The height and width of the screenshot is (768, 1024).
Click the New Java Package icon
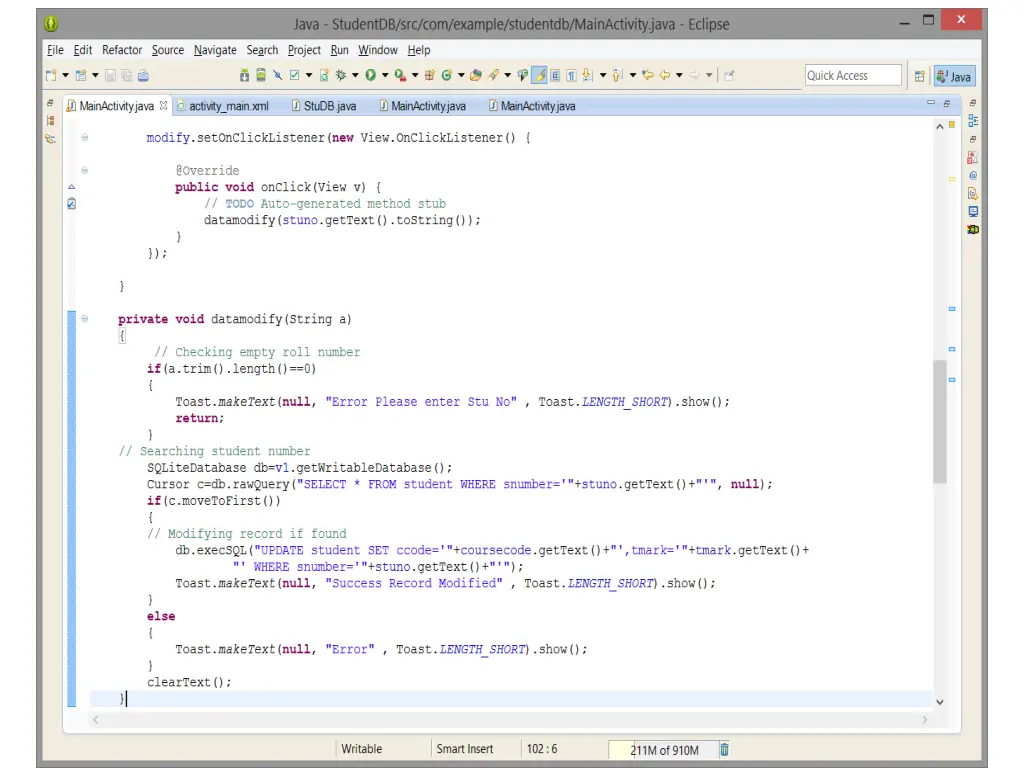430,76
